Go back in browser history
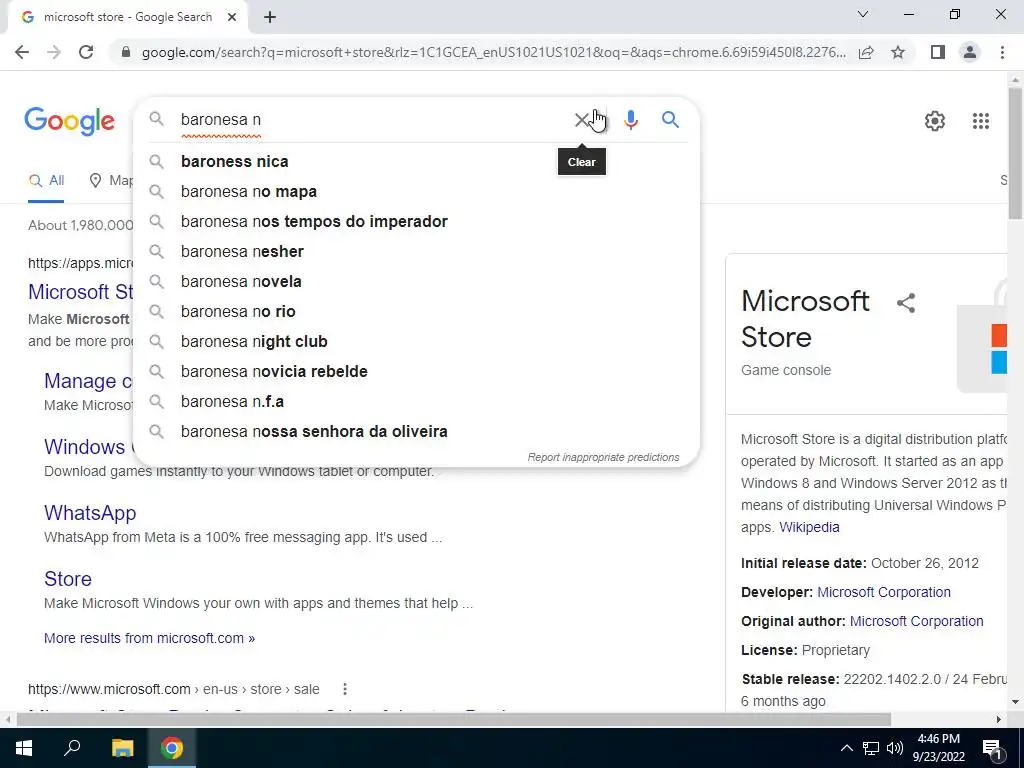 click(x=22, y=52)
